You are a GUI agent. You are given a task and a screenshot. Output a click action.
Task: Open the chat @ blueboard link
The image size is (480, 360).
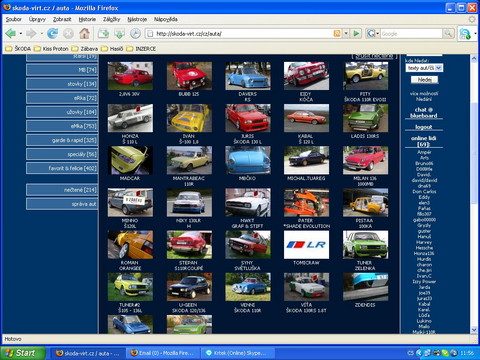pyautogui.click(x=424, y=113)
